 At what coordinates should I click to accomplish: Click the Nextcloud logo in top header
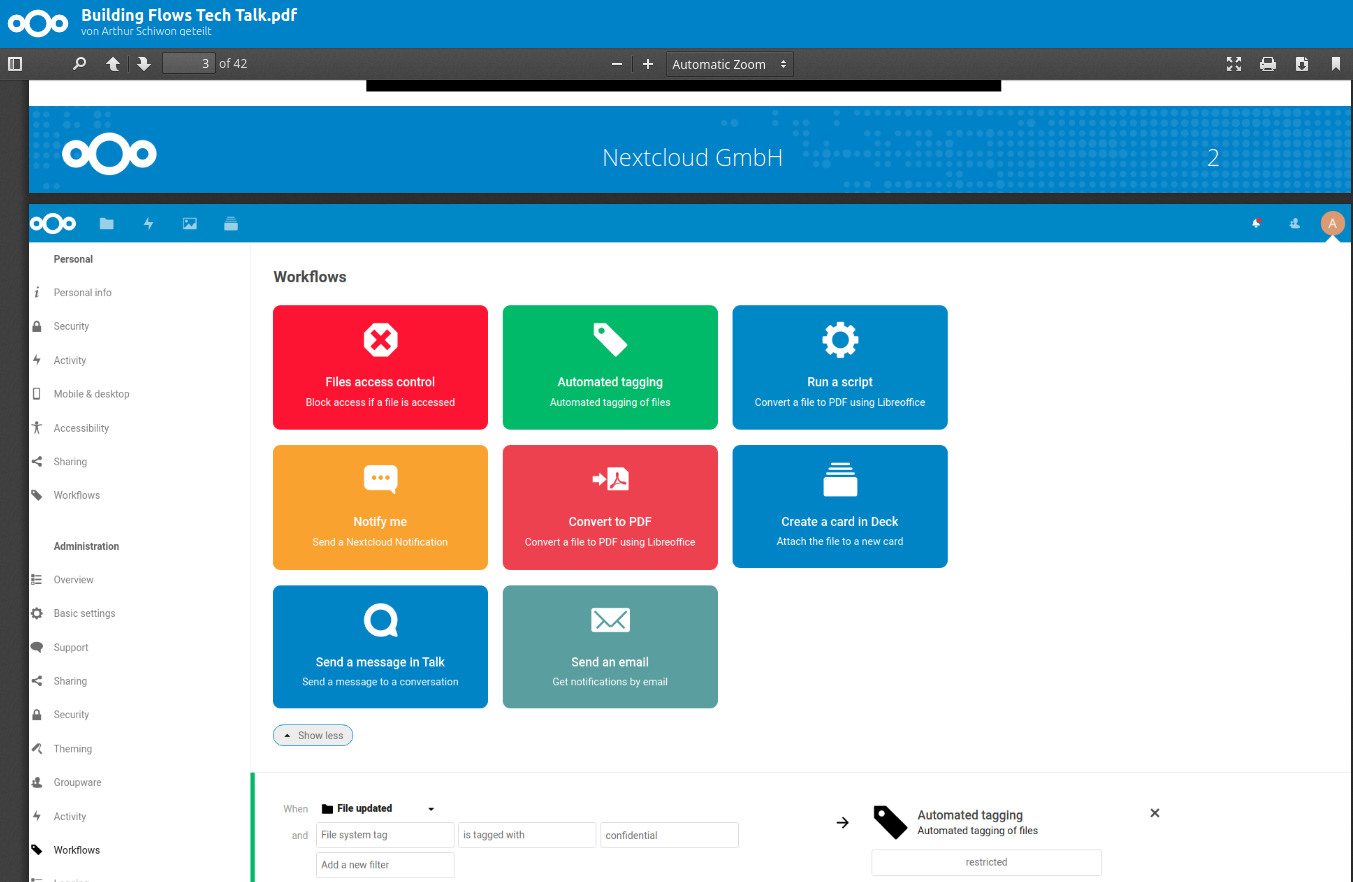39,24
